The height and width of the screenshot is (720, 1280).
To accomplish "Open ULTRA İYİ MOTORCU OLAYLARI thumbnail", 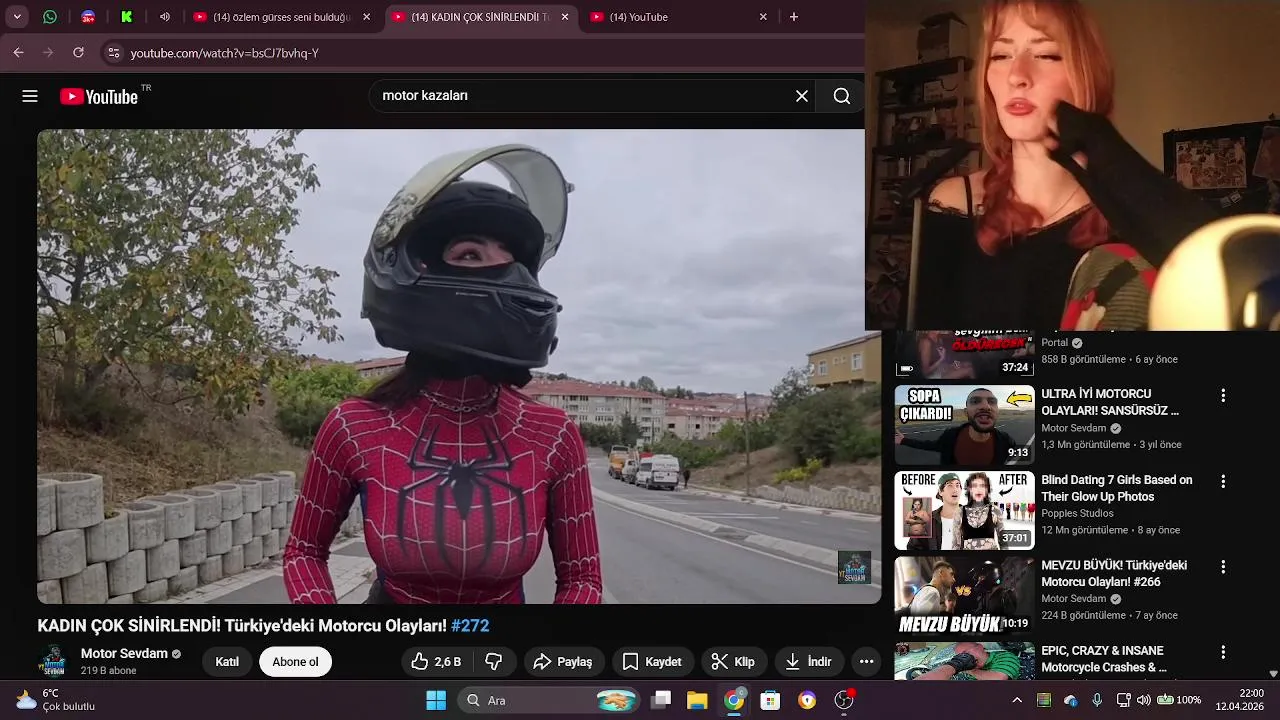I will pyautogui.click(x=964, y=425).
